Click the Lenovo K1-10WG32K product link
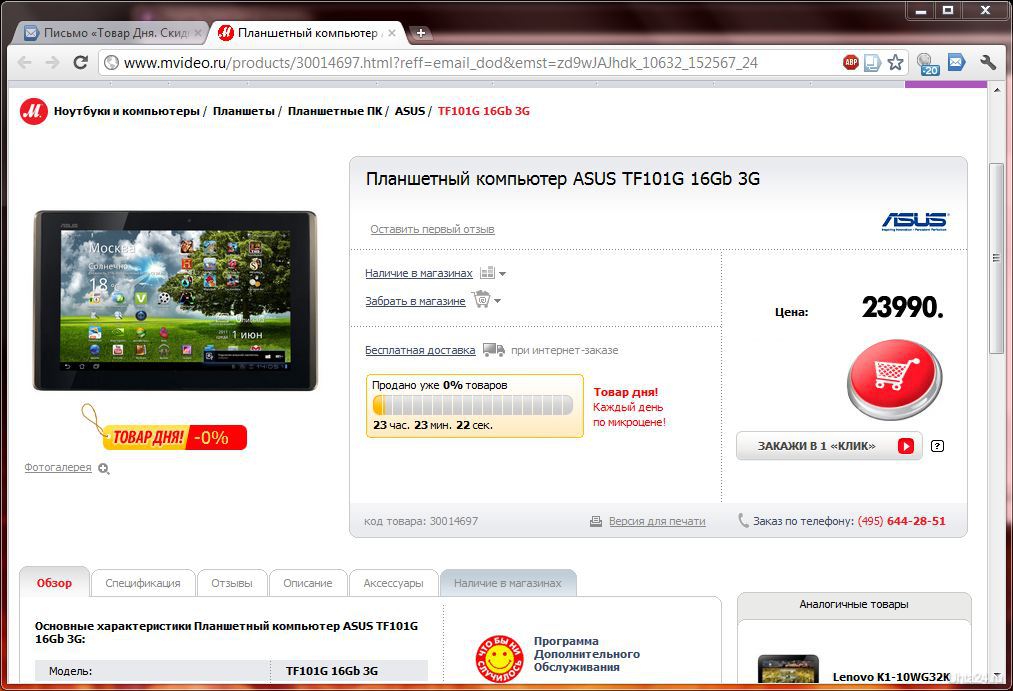 (891, 677)
